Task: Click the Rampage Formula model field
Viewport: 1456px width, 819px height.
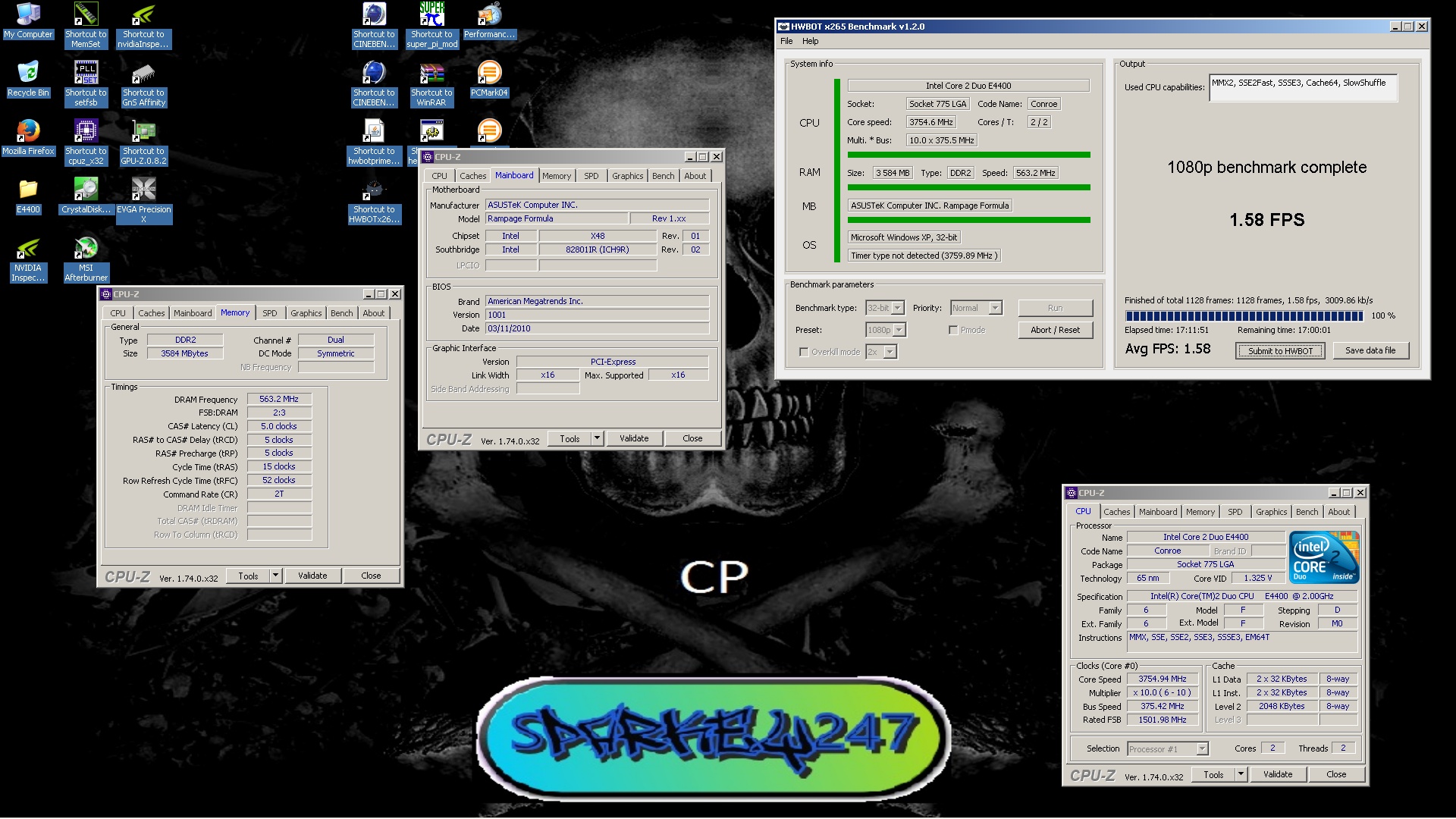Action: click(x=557, y=218)
